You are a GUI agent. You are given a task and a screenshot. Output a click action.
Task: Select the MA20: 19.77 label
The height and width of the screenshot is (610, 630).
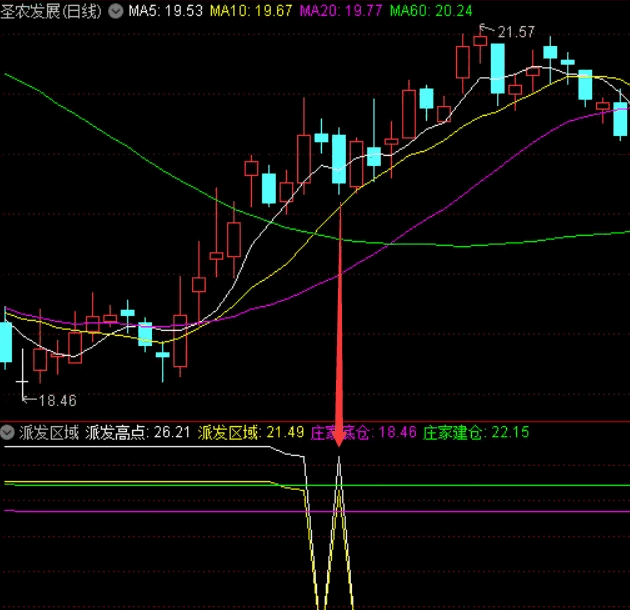pos(341,11)
